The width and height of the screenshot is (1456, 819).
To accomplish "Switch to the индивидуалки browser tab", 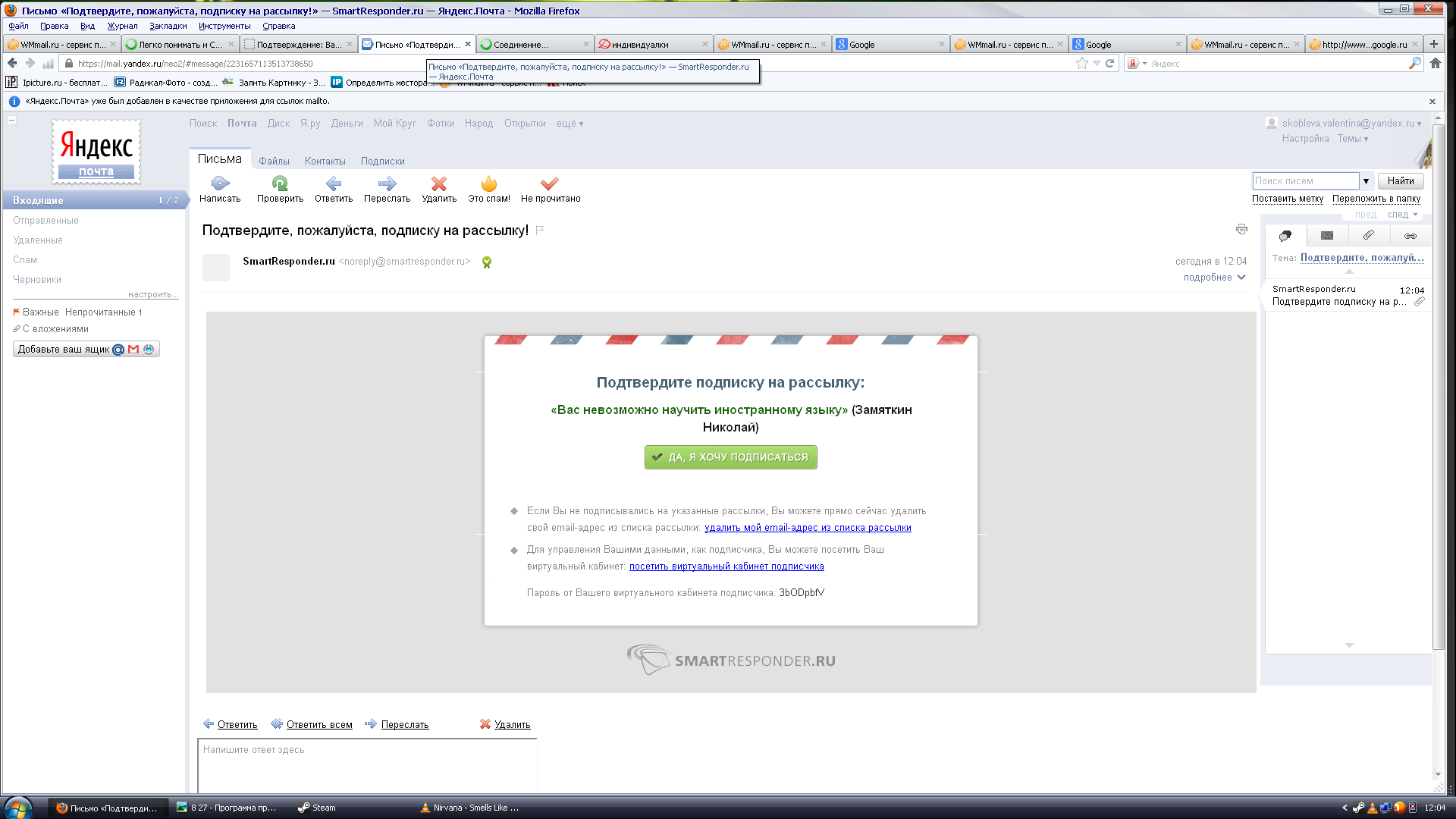I will [x=653, y=44].
